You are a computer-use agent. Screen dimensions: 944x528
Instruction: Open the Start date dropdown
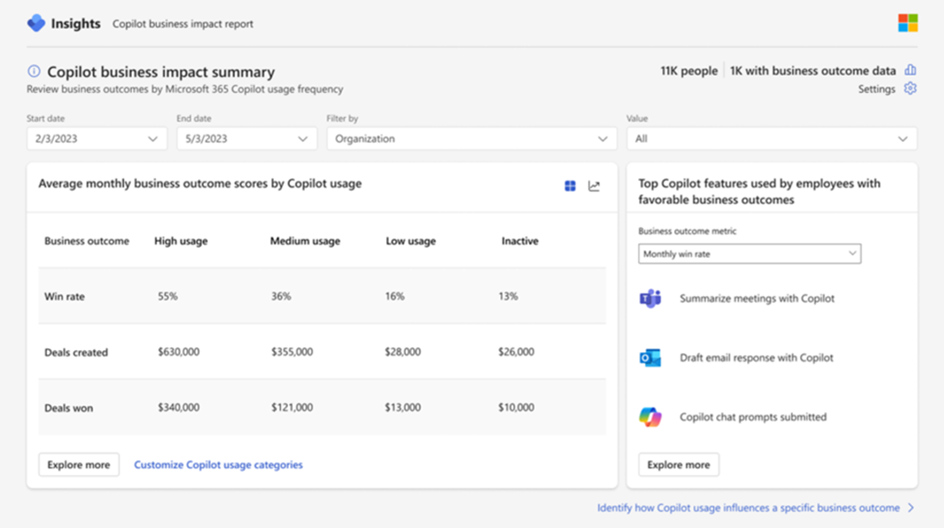(97, 138)
